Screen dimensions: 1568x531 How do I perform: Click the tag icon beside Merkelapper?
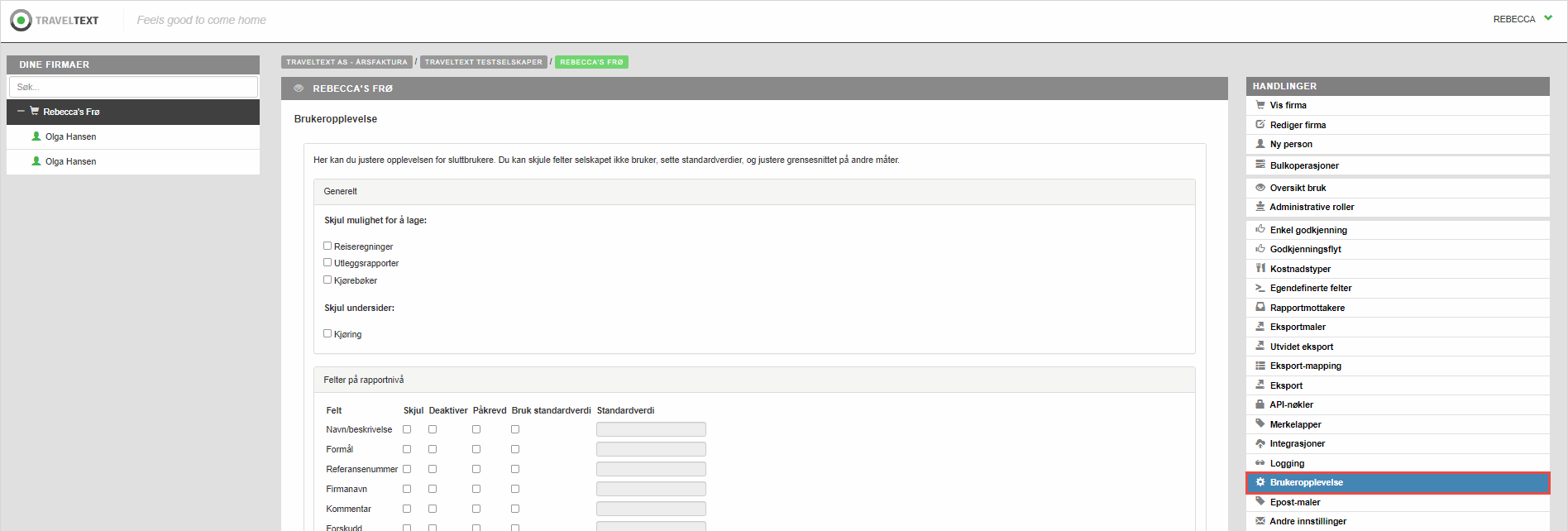(1260, 424)
